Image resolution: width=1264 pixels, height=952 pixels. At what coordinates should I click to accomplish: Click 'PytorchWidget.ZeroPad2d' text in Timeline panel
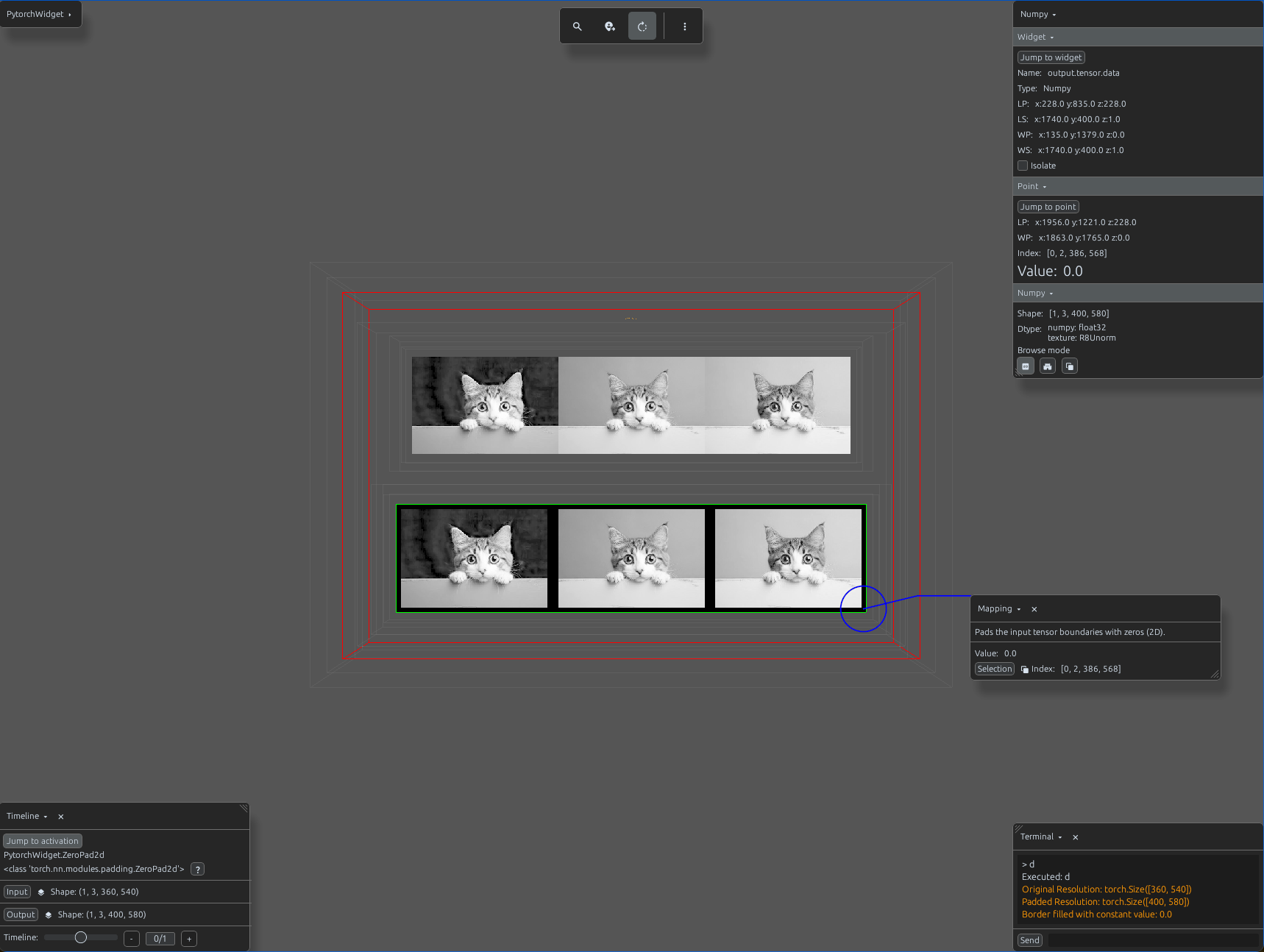(54, 855)
